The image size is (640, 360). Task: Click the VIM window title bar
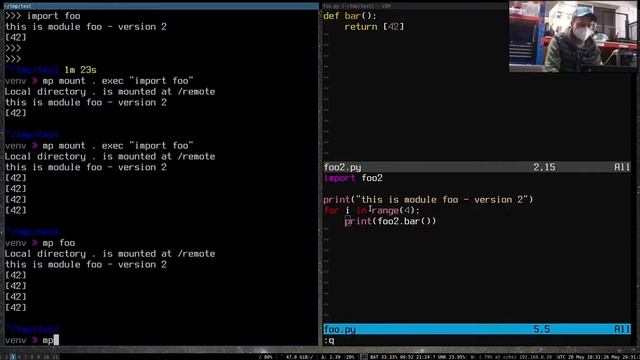pyautogui.click(x=415, y=6)
